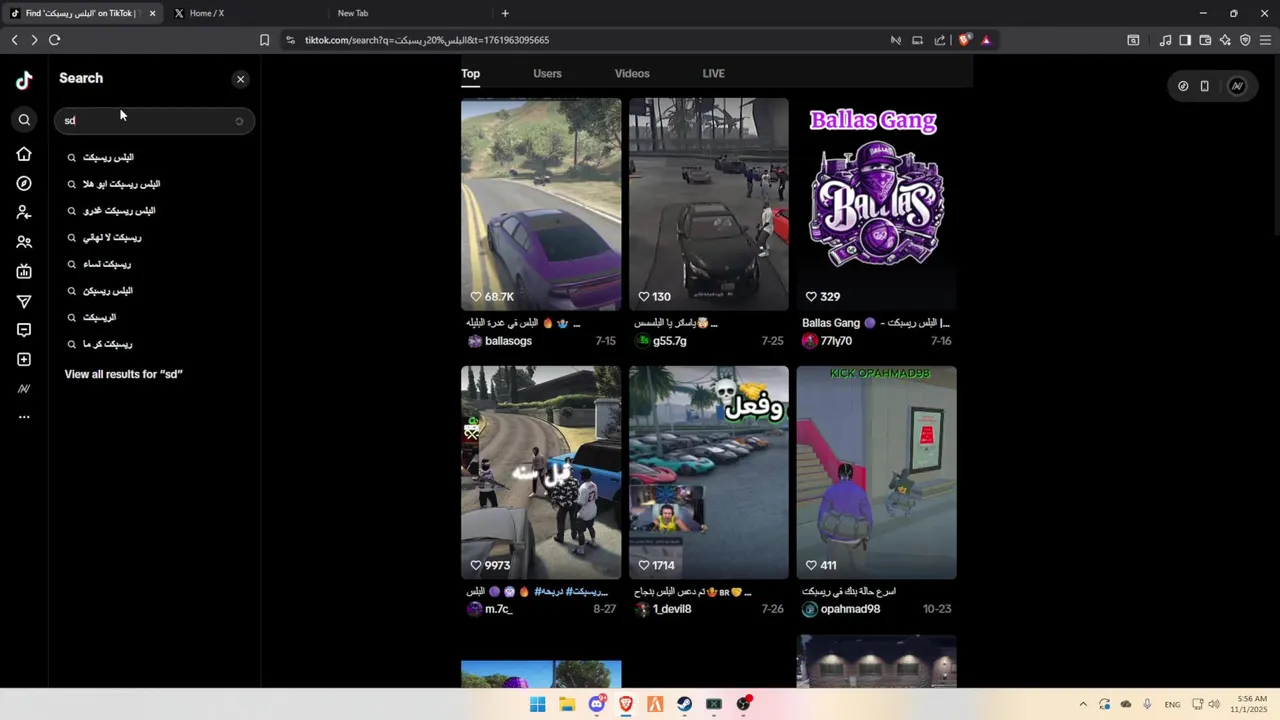The height and width of the screenshot is (720, 1280).
Task: Select the third search suggestion in the list
Action: tap(155, 211)
